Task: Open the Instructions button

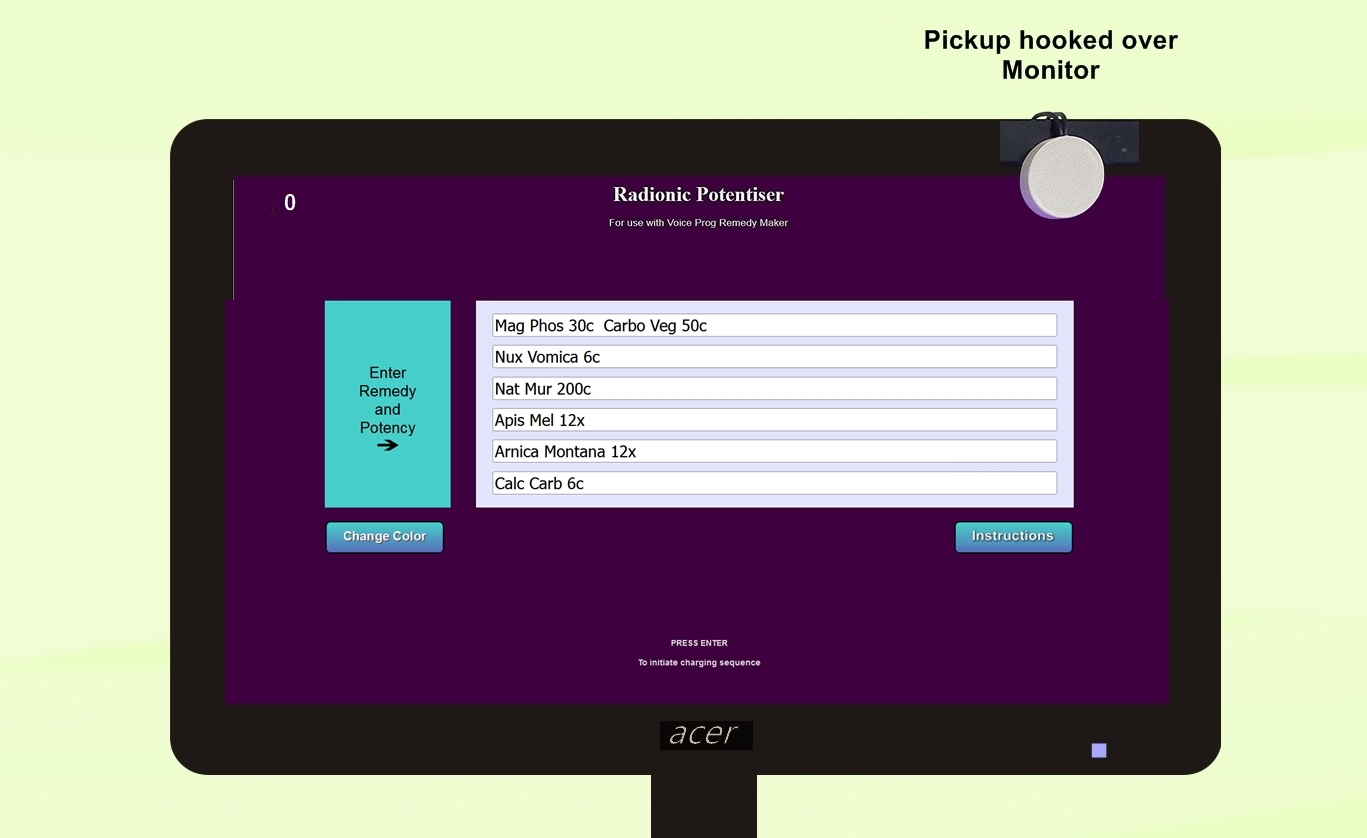Action: [x=1013, y=537]
